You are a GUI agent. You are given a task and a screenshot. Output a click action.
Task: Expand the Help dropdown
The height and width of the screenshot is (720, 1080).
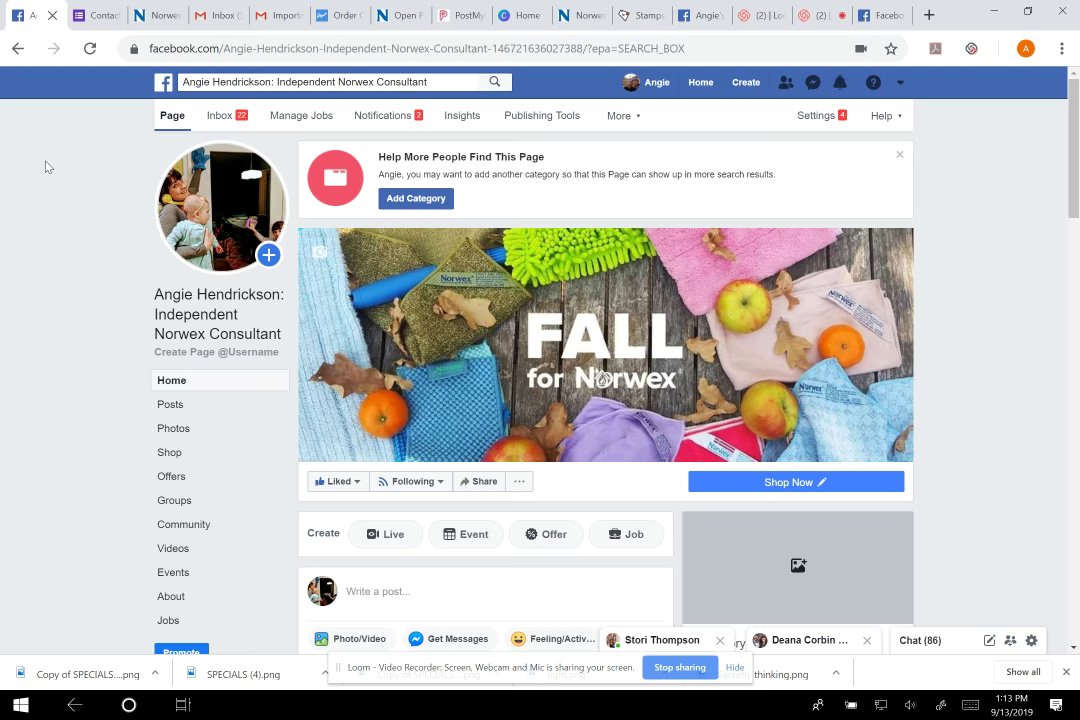tap(886, 116)
